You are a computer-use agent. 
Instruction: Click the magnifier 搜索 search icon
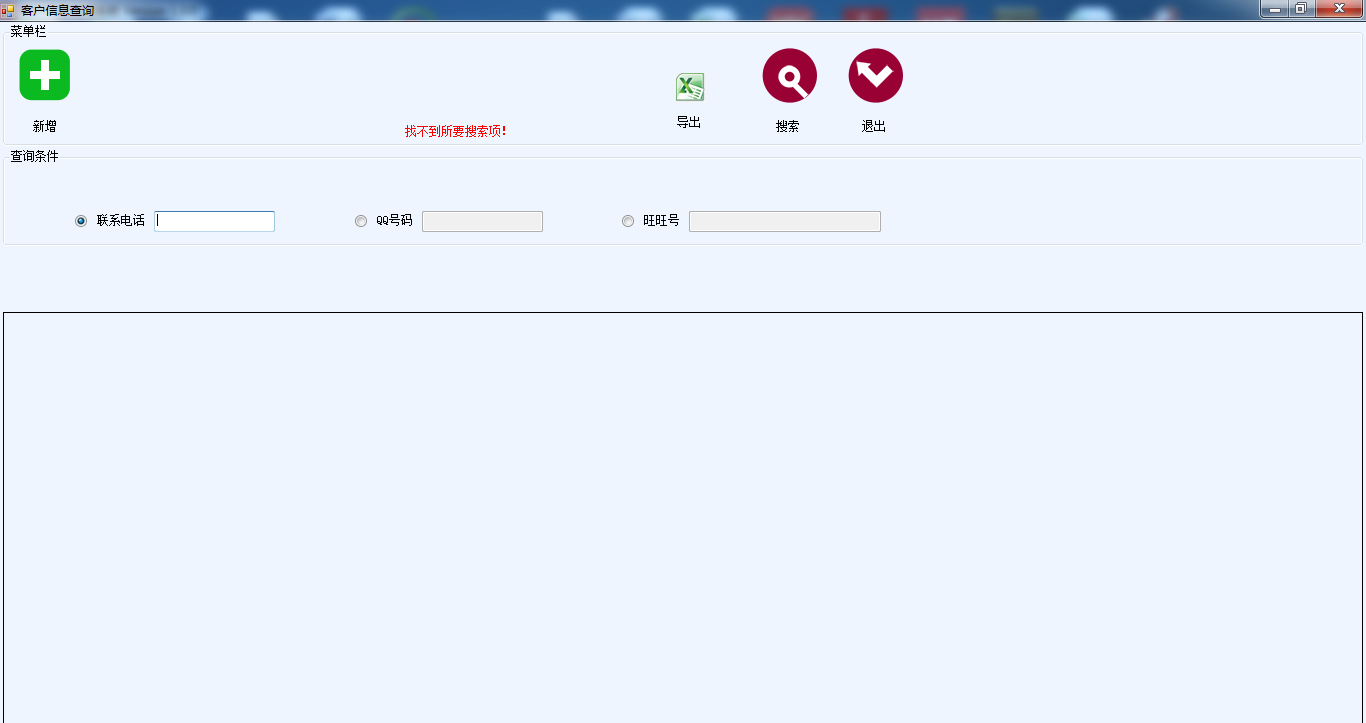[x=790, y=76]
